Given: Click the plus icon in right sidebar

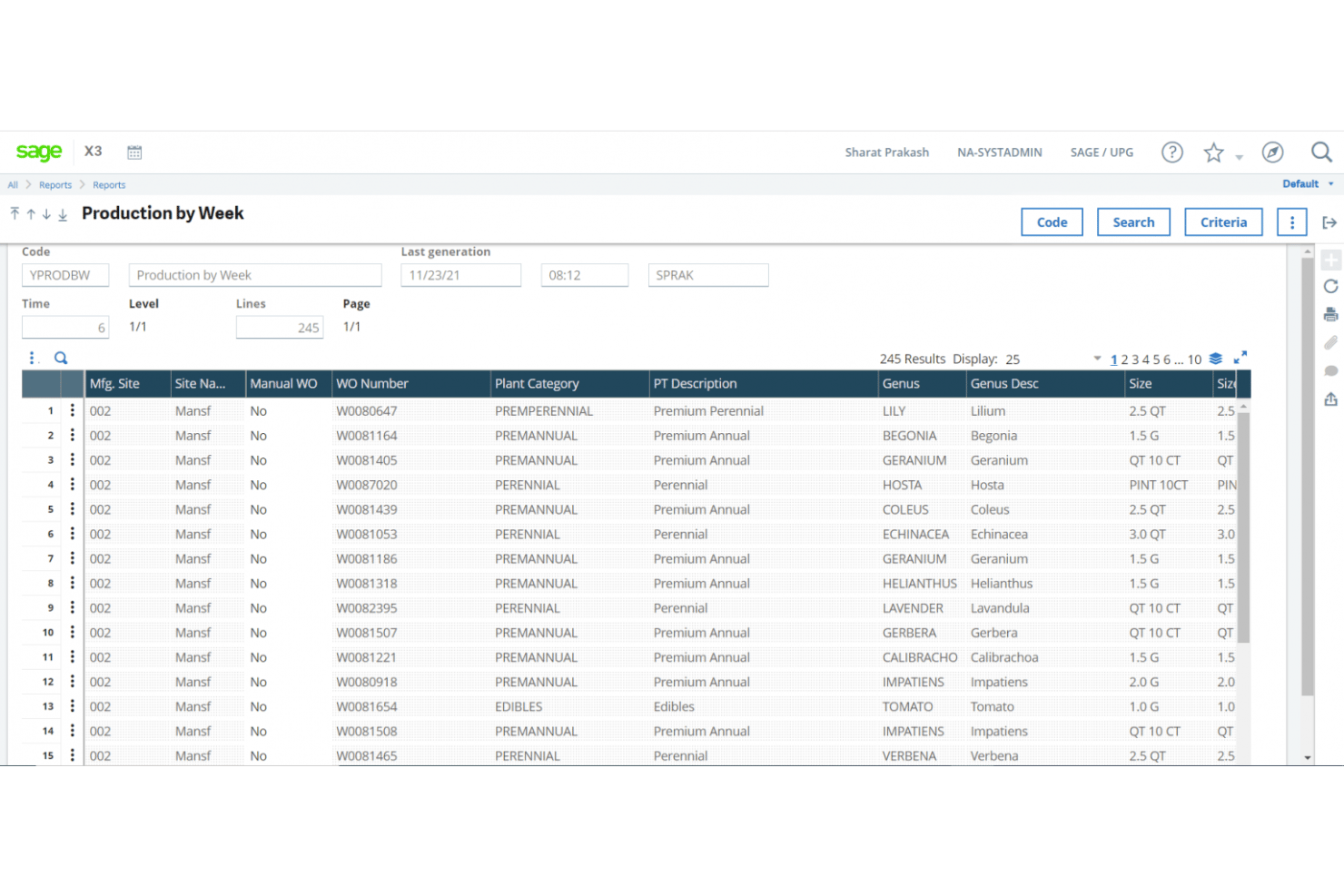Looking at the screenshot, I should click(x=1330, y=261).
